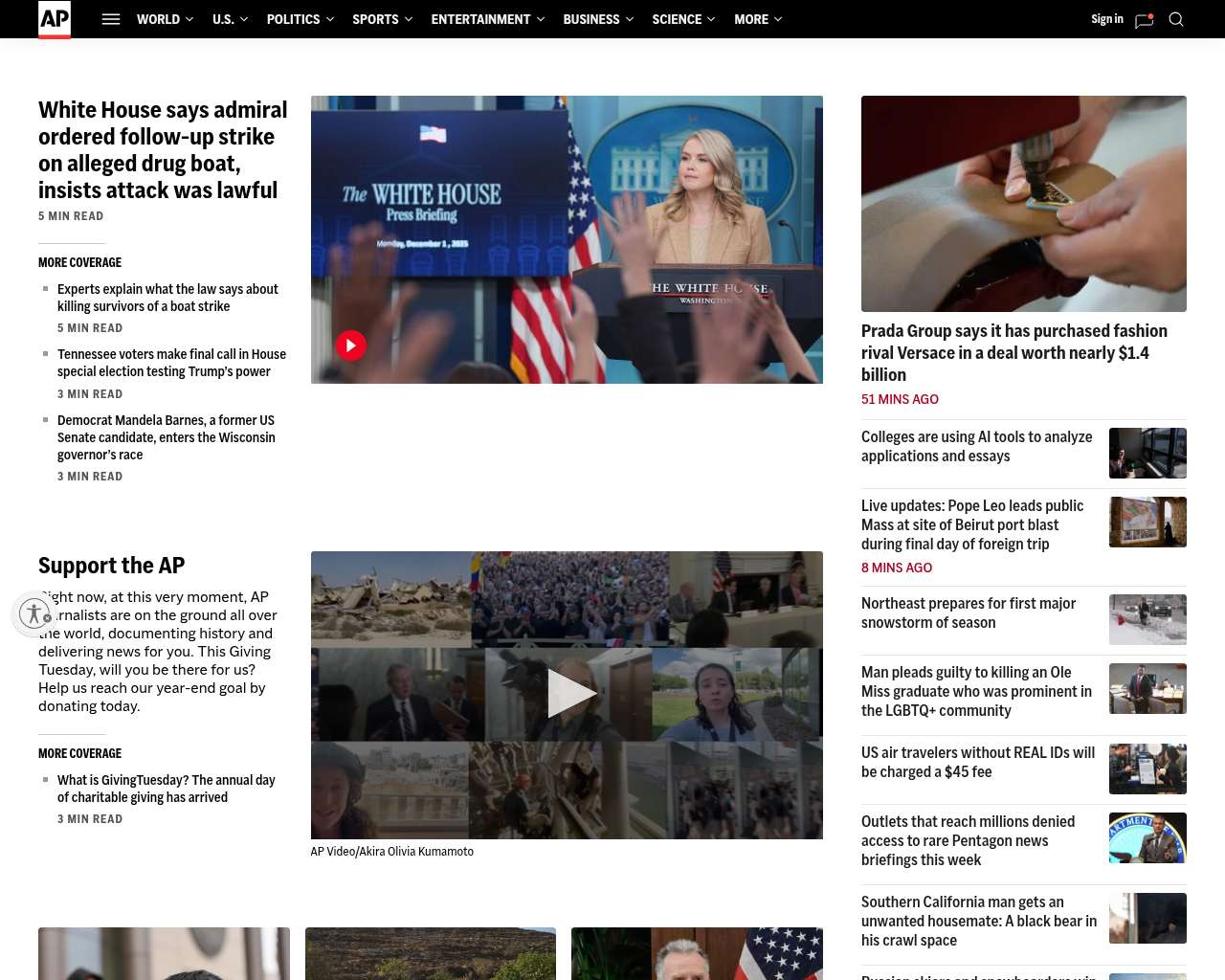Expand the Entertainment dropdown menu

pyautogui.click(x=487, y=19)
